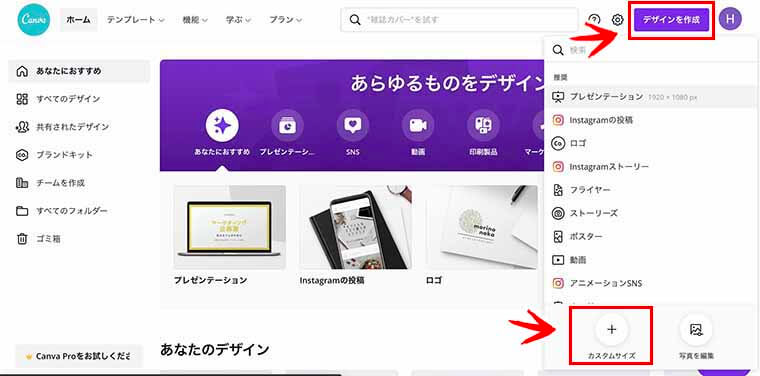Expand the 機能 dropdown menu
This screenshot has width=760, height=376.
[195, 20]
